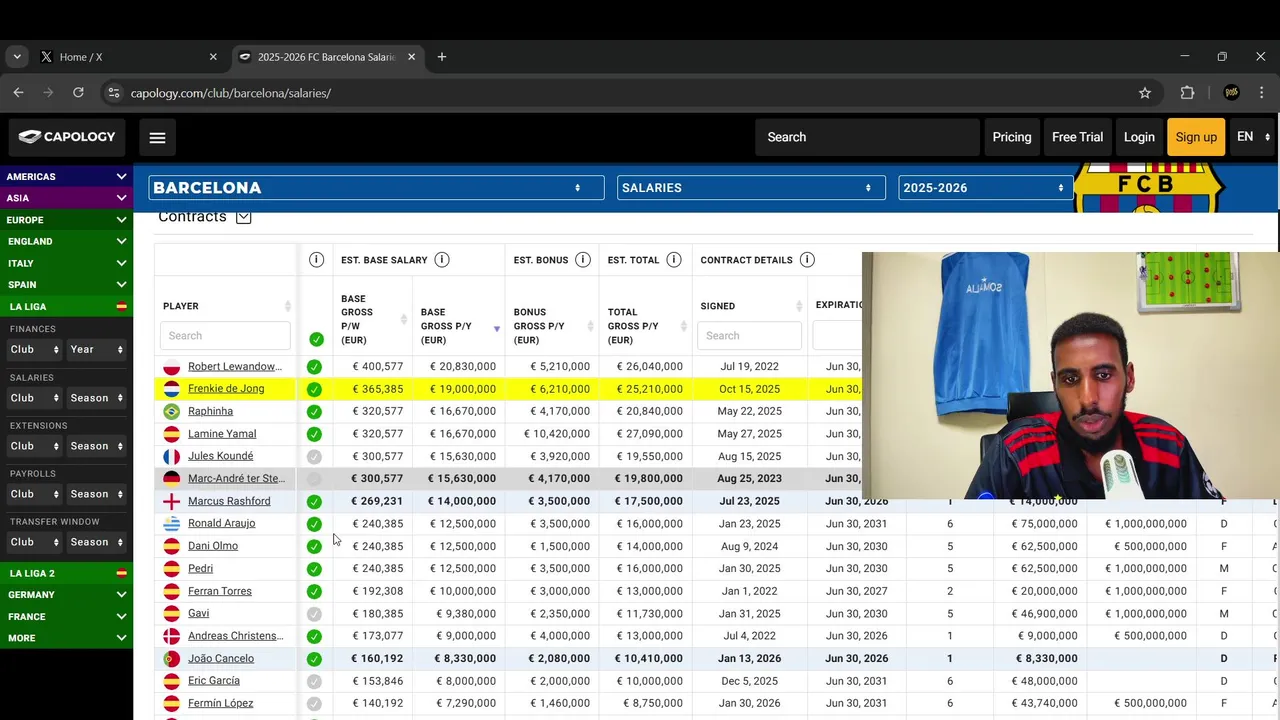This screenshot has width=1280, height=720.
Task: Open Salaries Season dropdown in sidebar
Action: coord(96,398)
